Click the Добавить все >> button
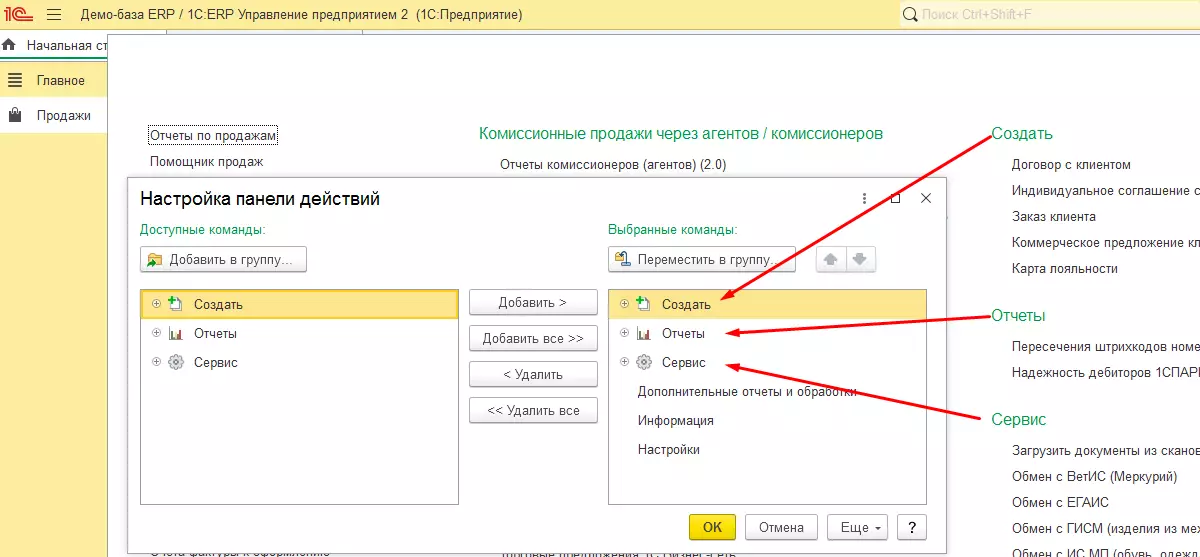 (533, 339)
